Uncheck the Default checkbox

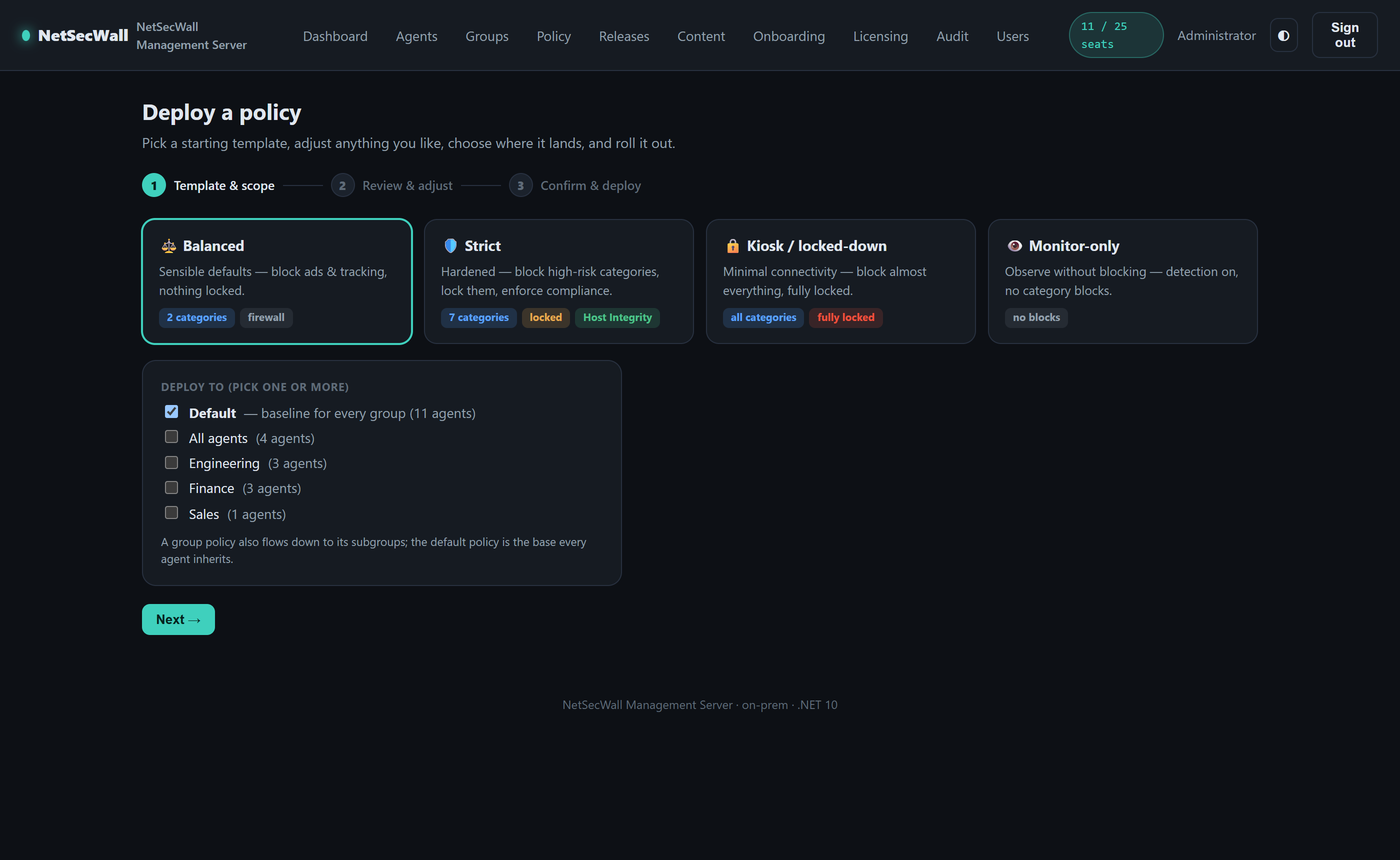pos(171,411)
